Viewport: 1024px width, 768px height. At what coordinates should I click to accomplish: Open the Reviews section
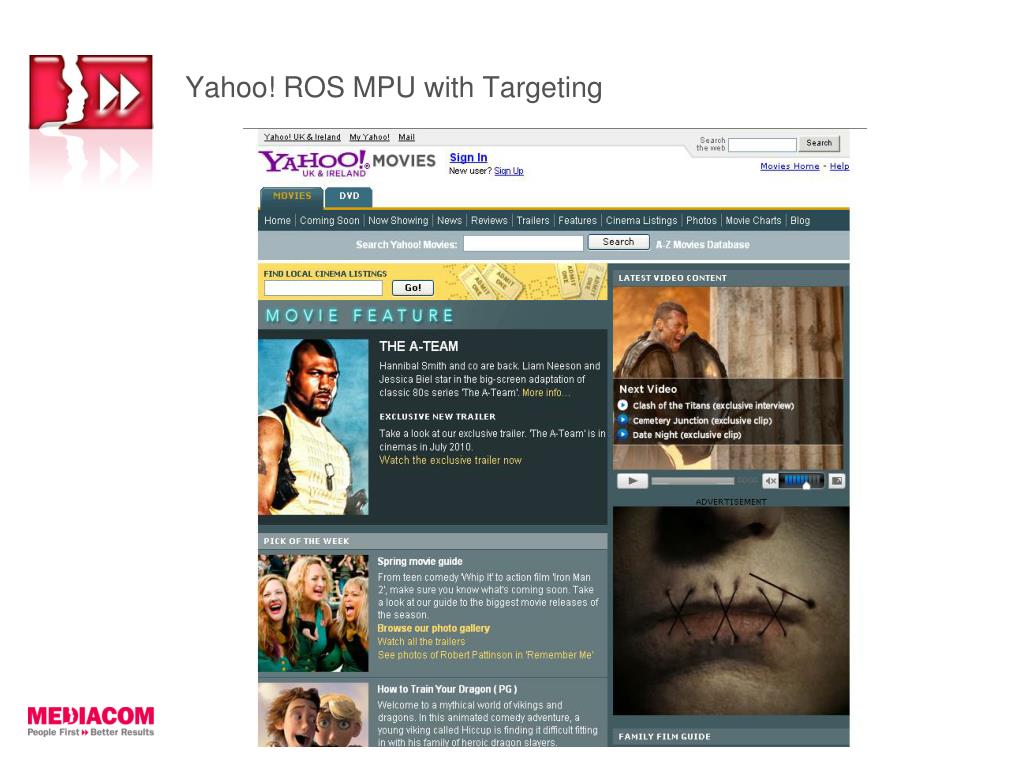(489, 221)
